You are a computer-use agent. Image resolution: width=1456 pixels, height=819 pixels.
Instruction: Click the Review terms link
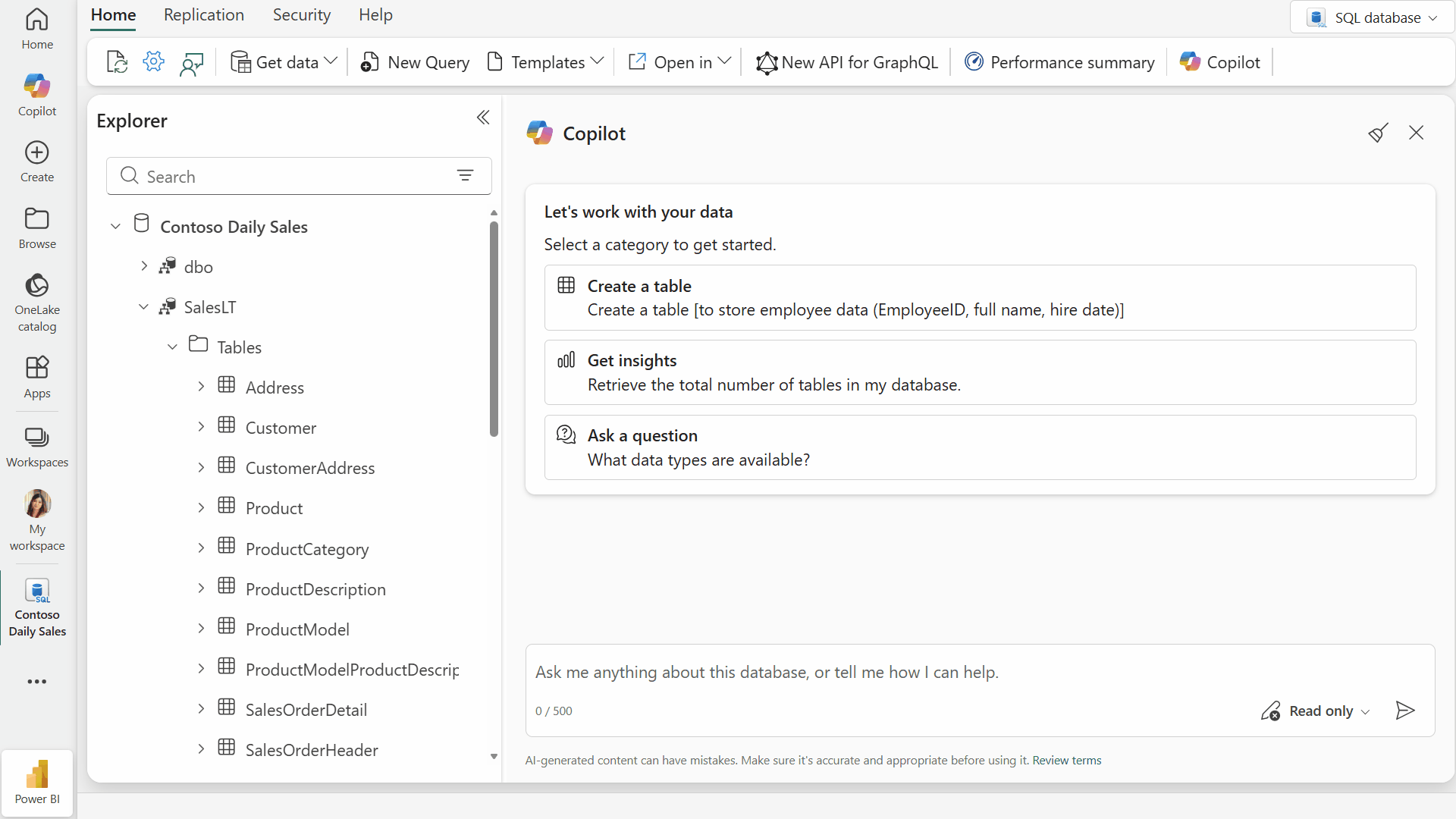point(1066,760)
